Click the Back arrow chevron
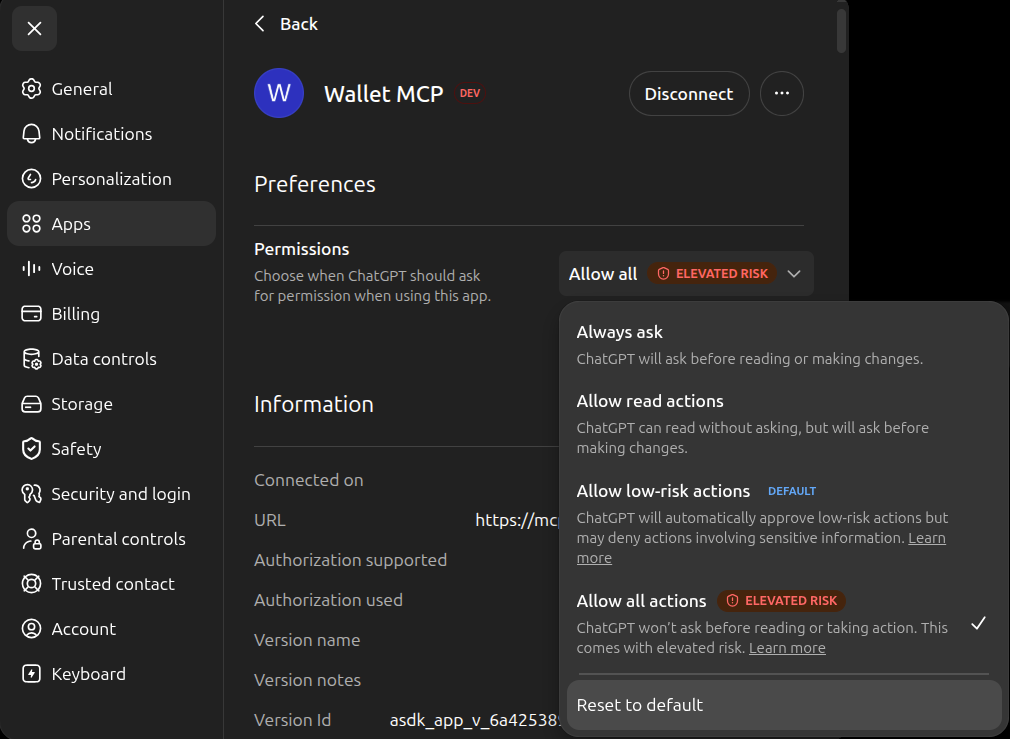 pyautogui.click(x=260, y=24)
